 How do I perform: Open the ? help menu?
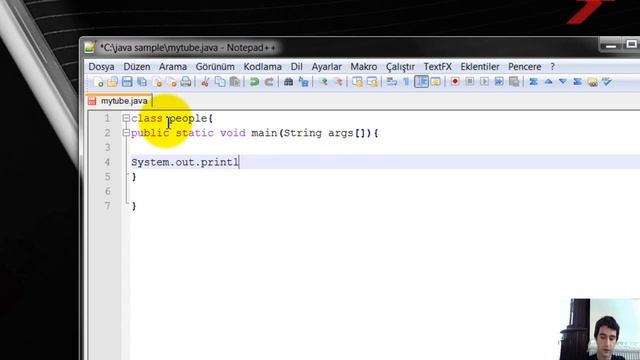pos(552,67)
